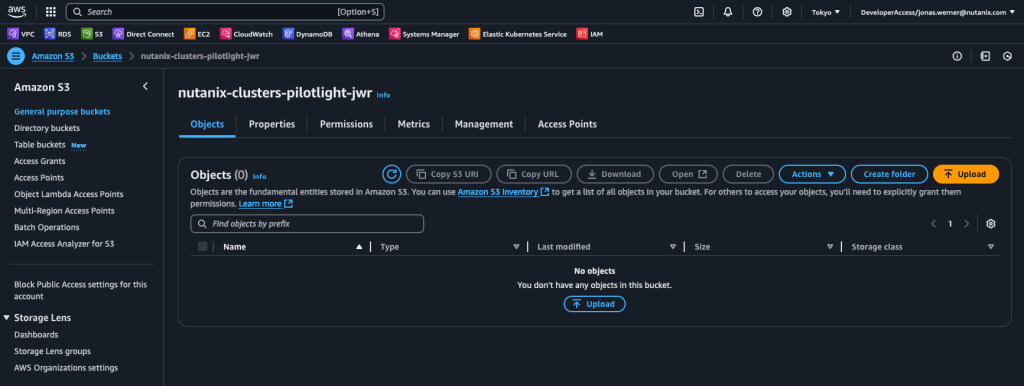This screenshot has width=1024, height=386.
Task: Open the Actions dropdown
Action: (812, 174)
